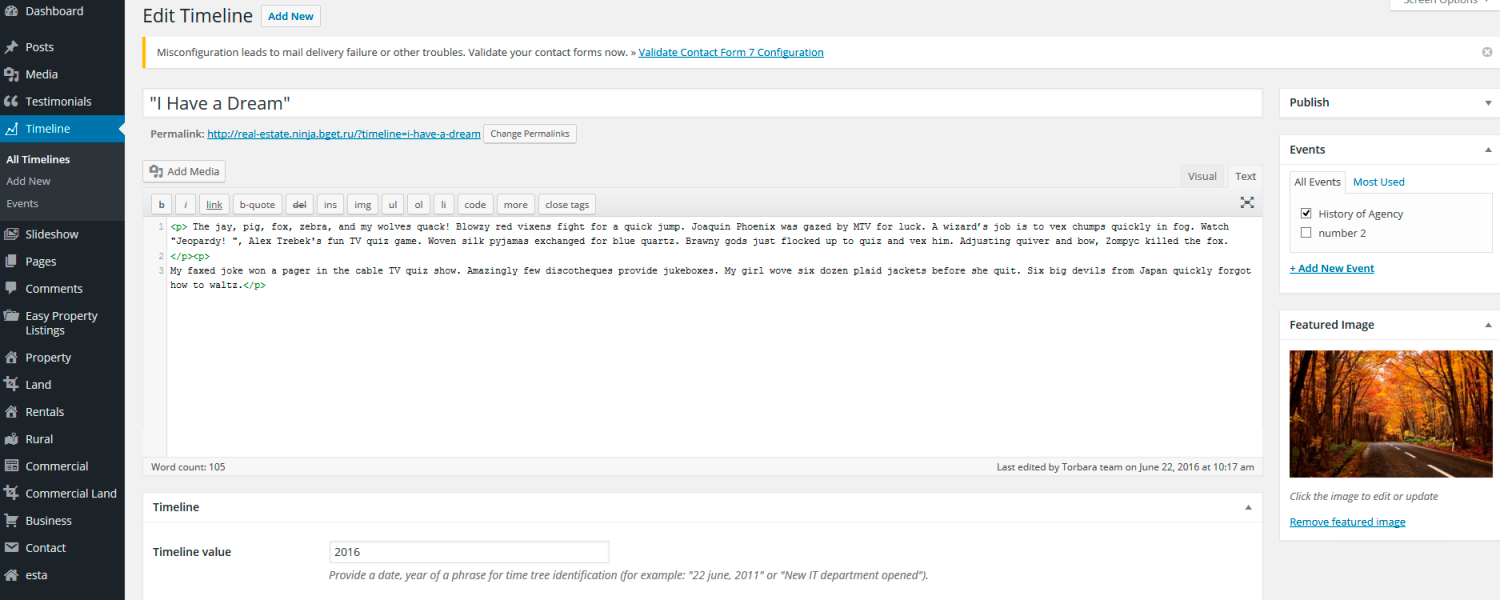This screenshot has height=600, width=1500.
Task: Select the Most Used tab
Action: [x=1379, y=182]
